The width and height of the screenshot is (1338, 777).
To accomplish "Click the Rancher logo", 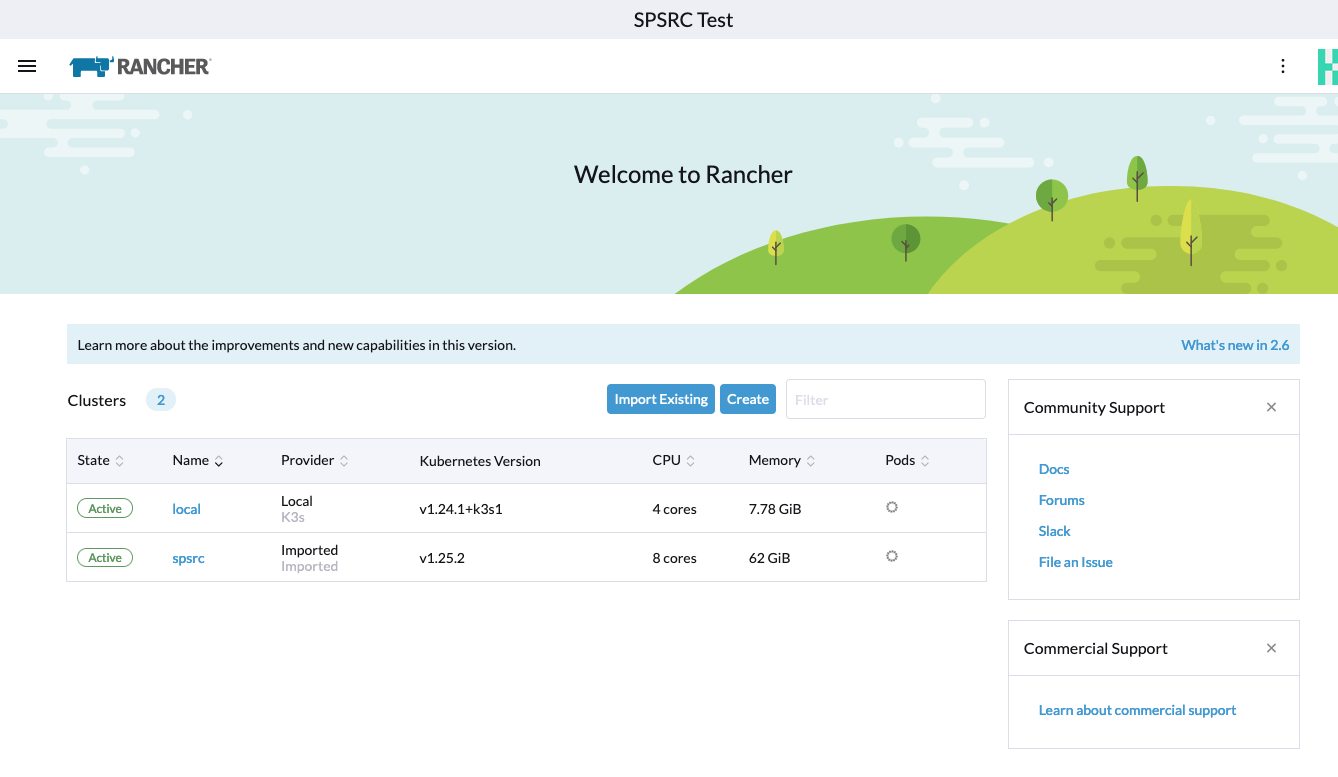I will (140, 67).
